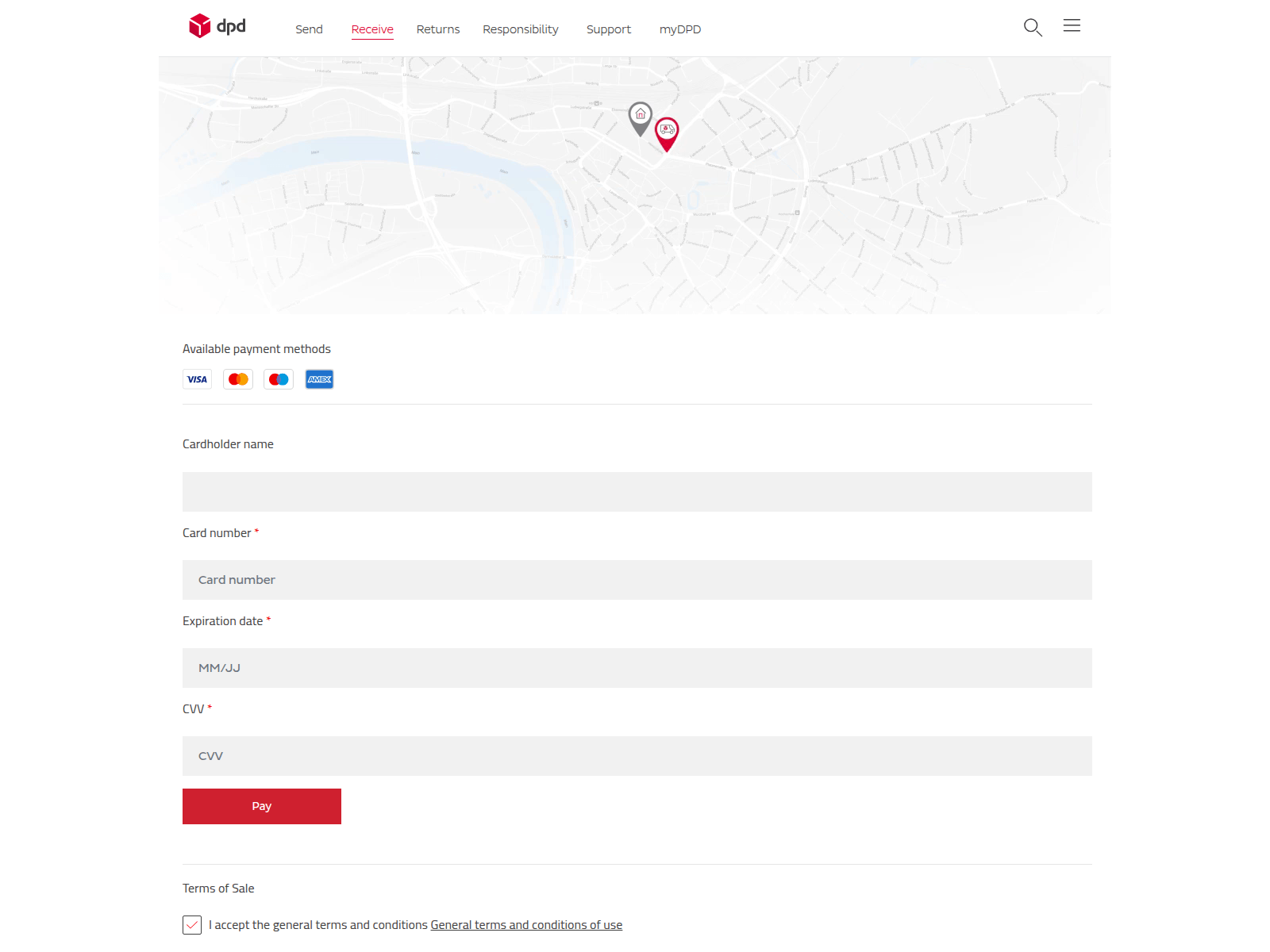
Task: Click the Available payment methods text
Action: pyautogui.click(x=256, y=349)
